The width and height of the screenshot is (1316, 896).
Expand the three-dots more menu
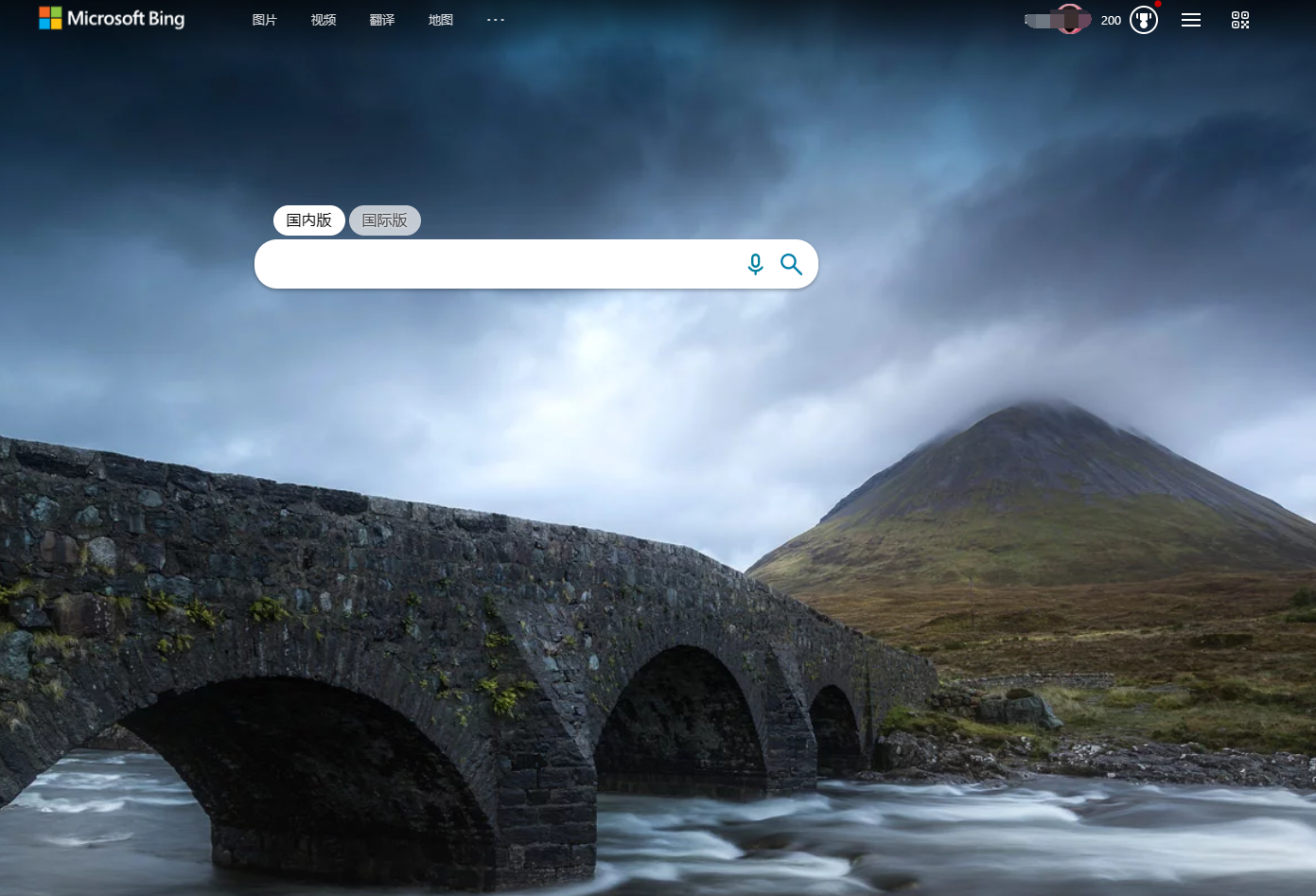pos(496,20)
